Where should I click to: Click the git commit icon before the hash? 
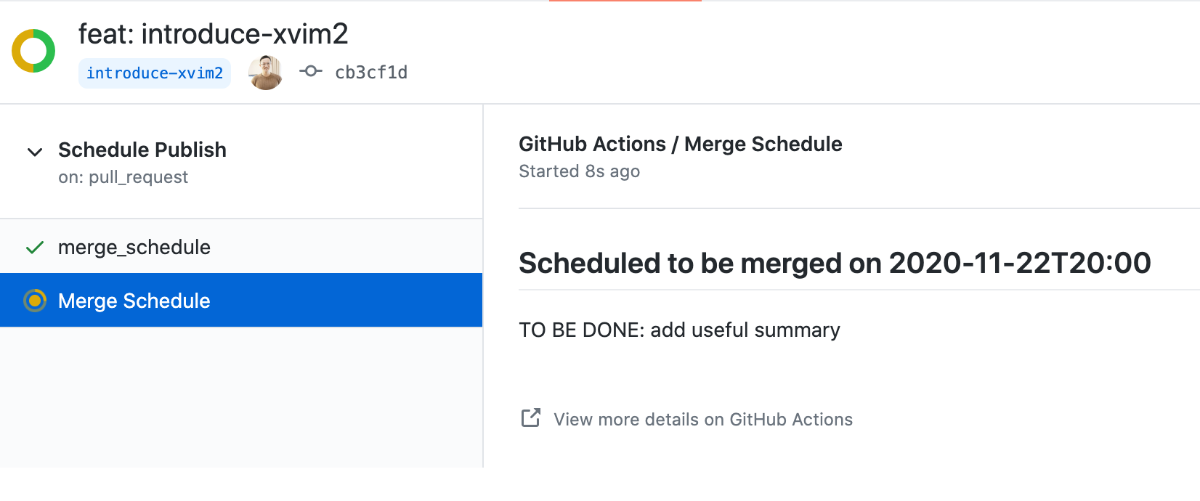tap(311, 72)
